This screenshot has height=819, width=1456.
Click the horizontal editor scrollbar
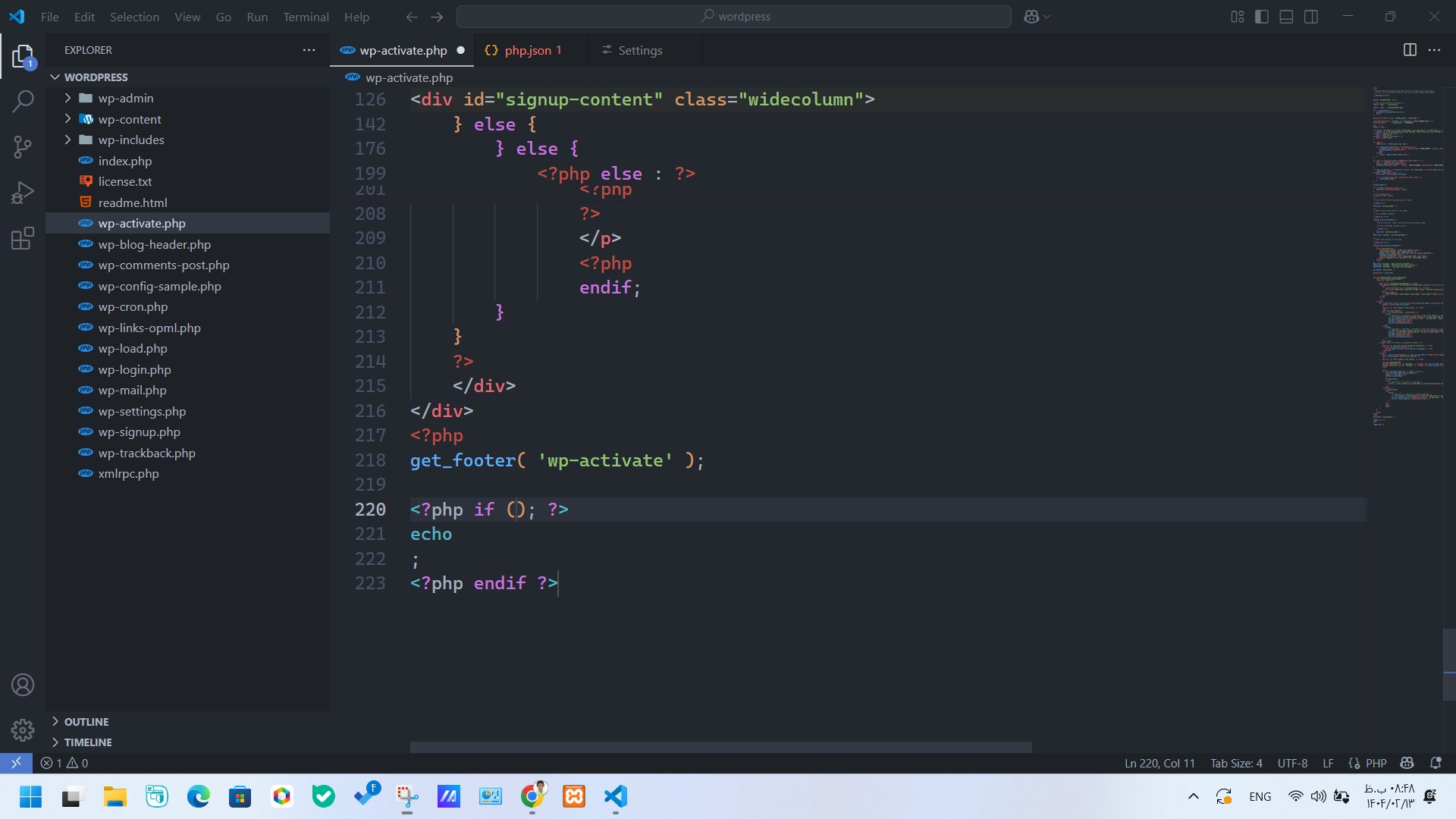720,747
